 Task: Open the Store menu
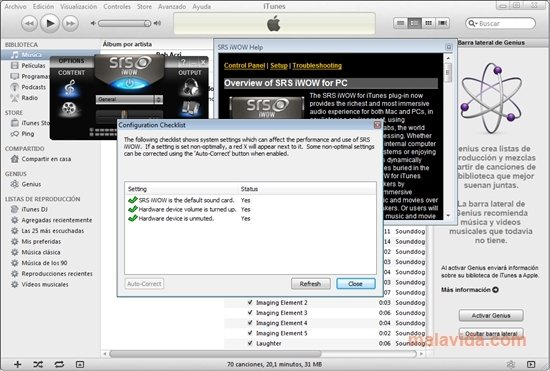144,6
